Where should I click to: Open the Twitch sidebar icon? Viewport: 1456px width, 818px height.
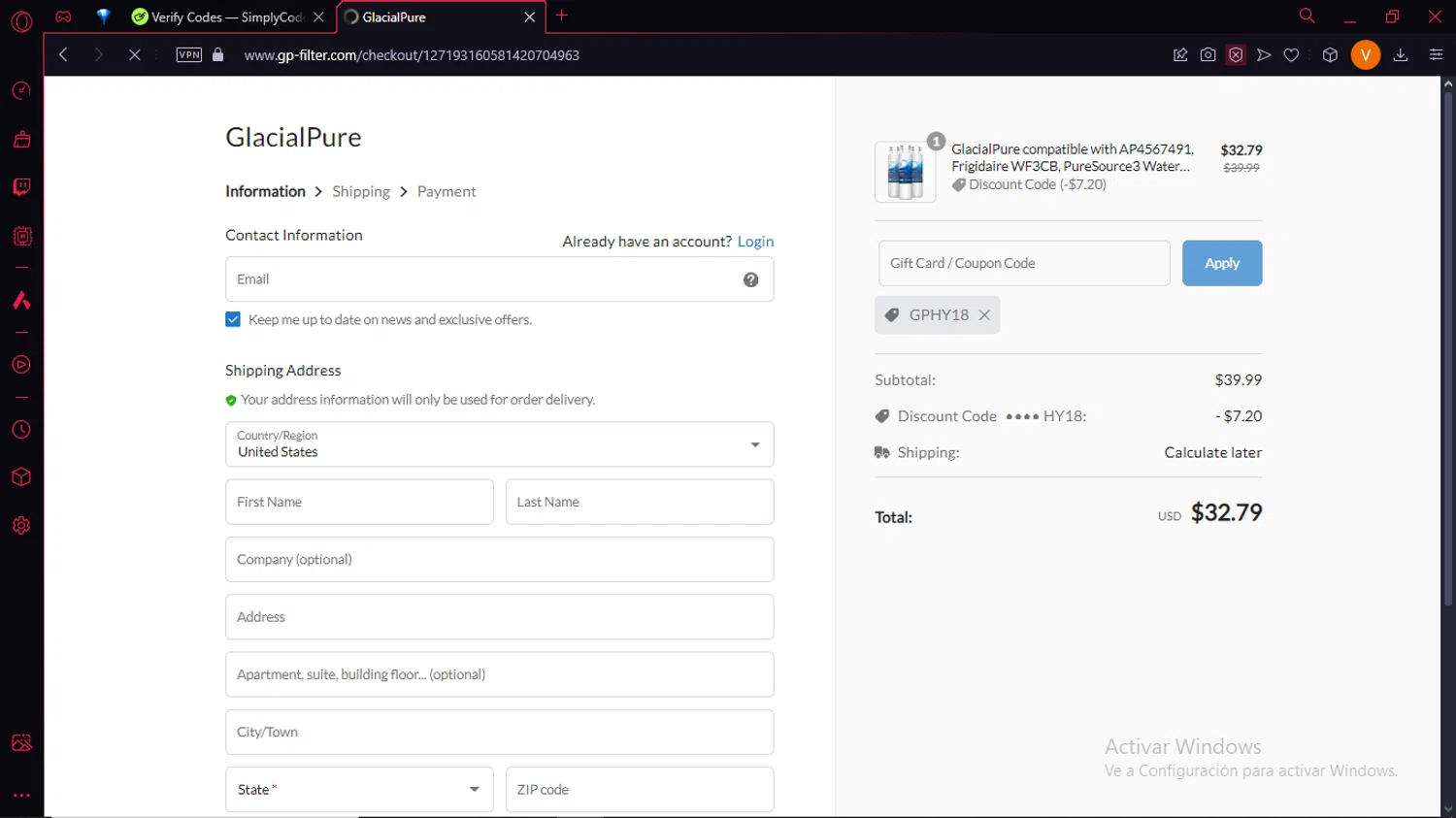pyautogui.click(x=21, y=186)
